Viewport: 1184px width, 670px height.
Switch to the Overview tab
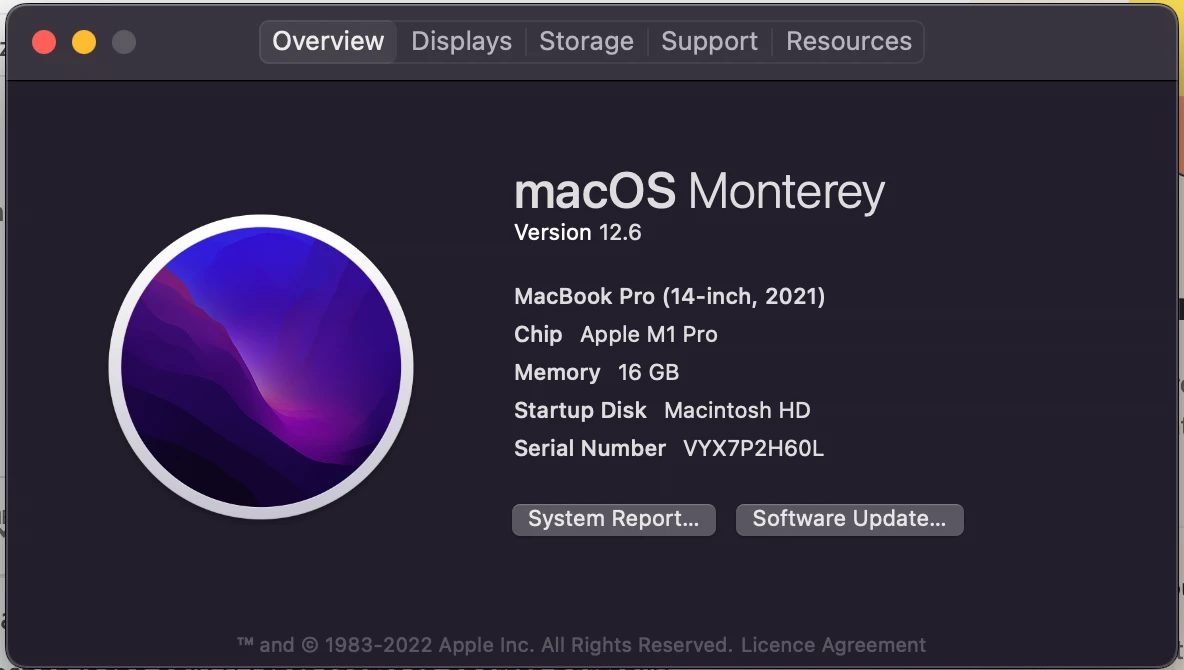(x=328, y=42)
